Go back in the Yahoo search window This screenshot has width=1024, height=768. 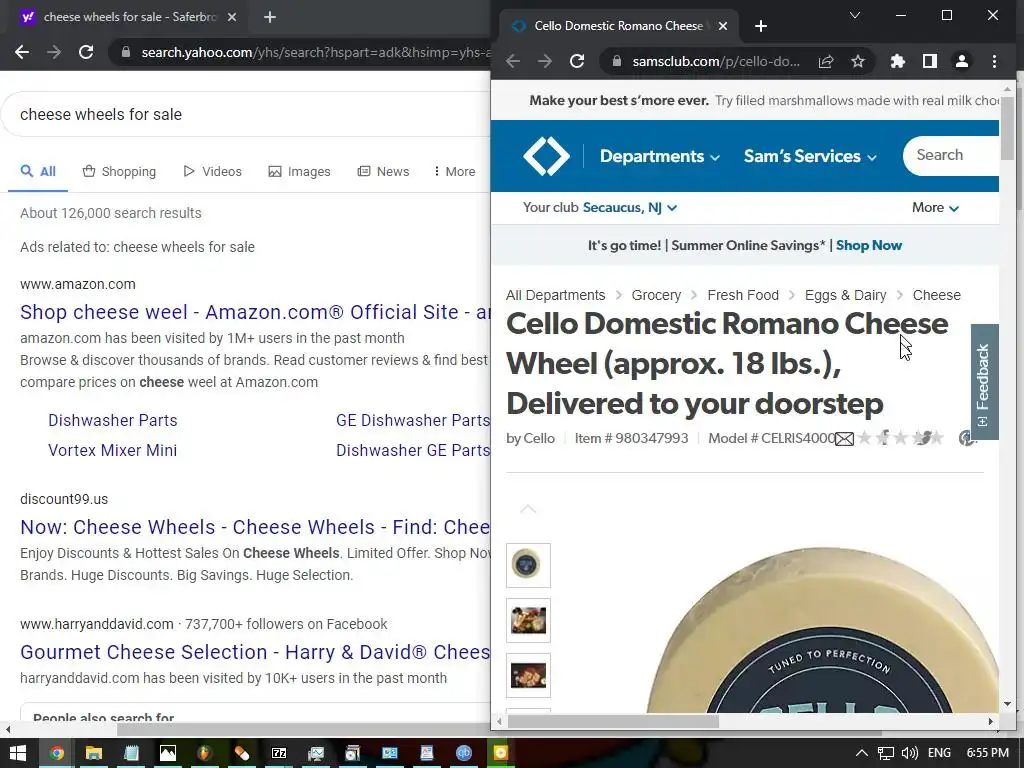point(22,52)
